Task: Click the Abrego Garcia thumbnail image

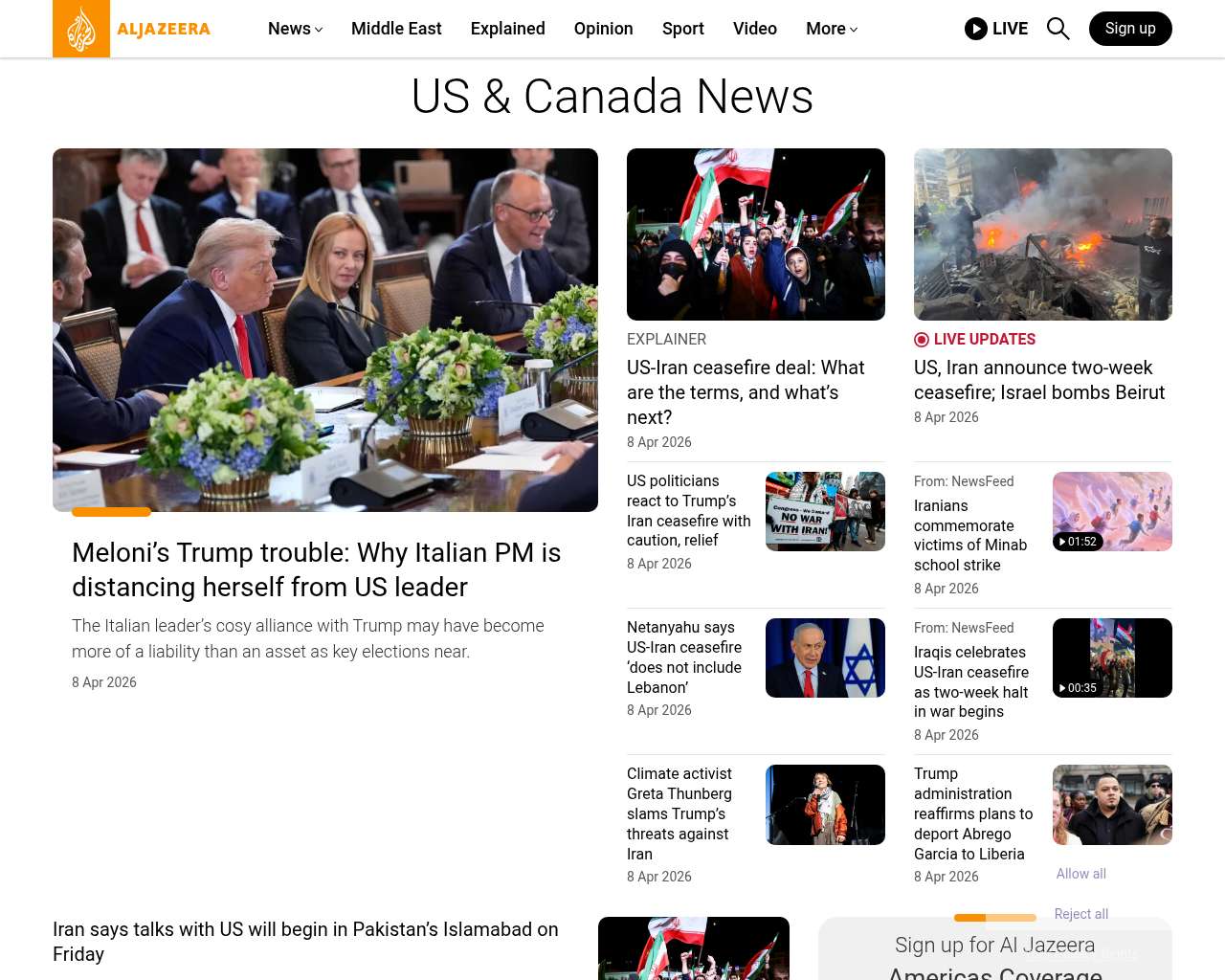Action: [x=1112, y=805]
